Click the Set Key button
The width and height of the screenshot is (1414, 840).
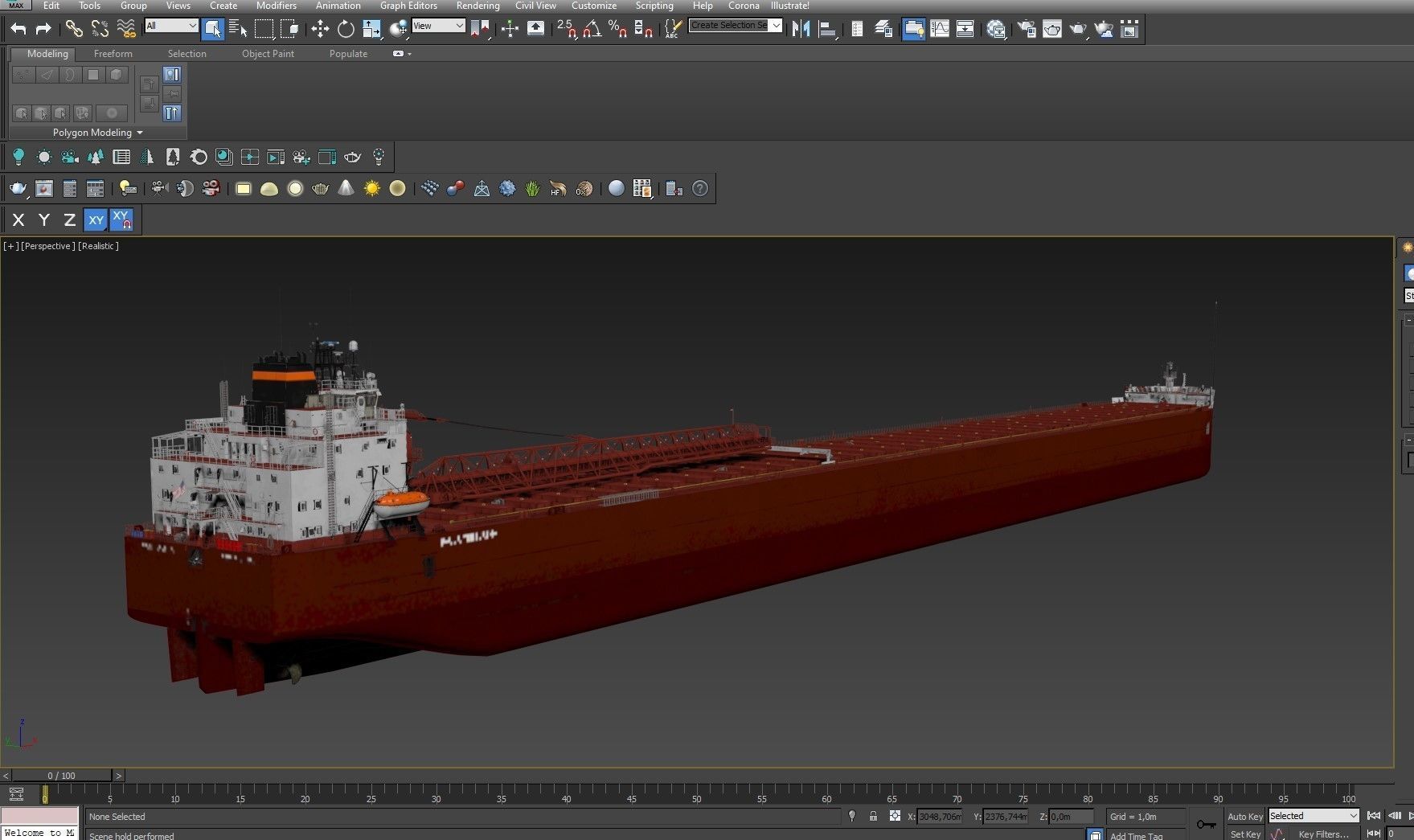(x=1244, y=834)
